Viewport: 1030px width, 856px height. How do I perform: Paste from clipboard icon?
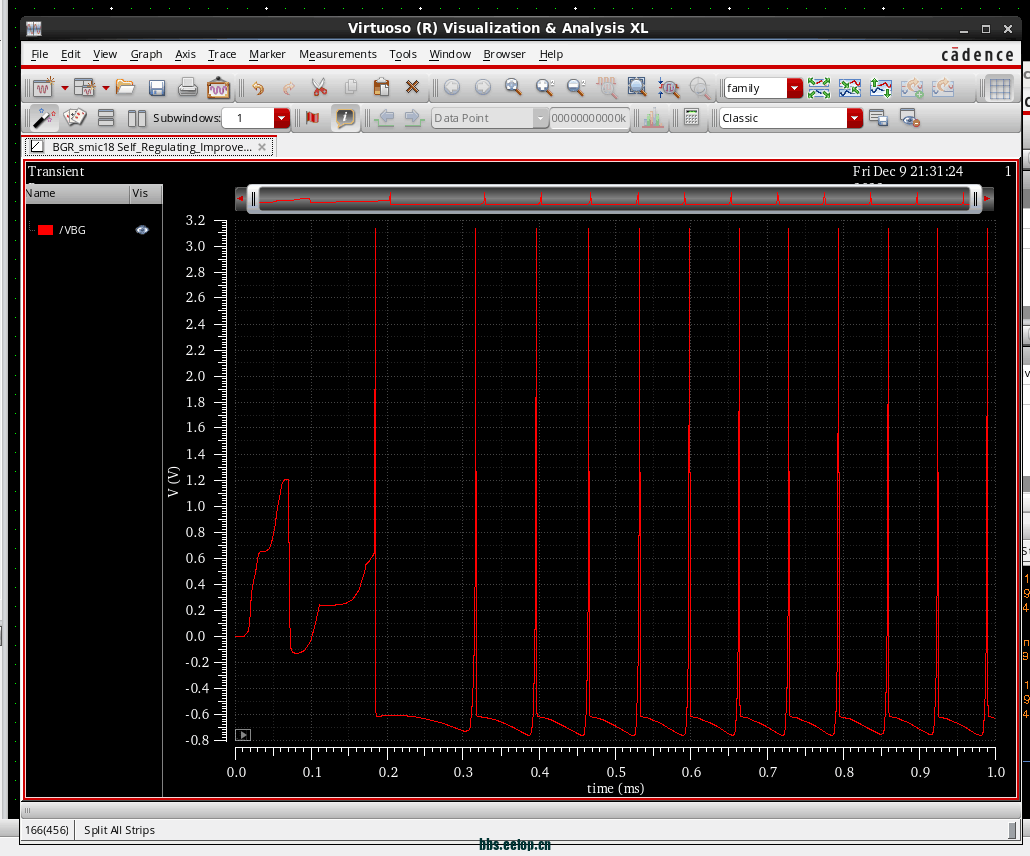pos(381,87)
